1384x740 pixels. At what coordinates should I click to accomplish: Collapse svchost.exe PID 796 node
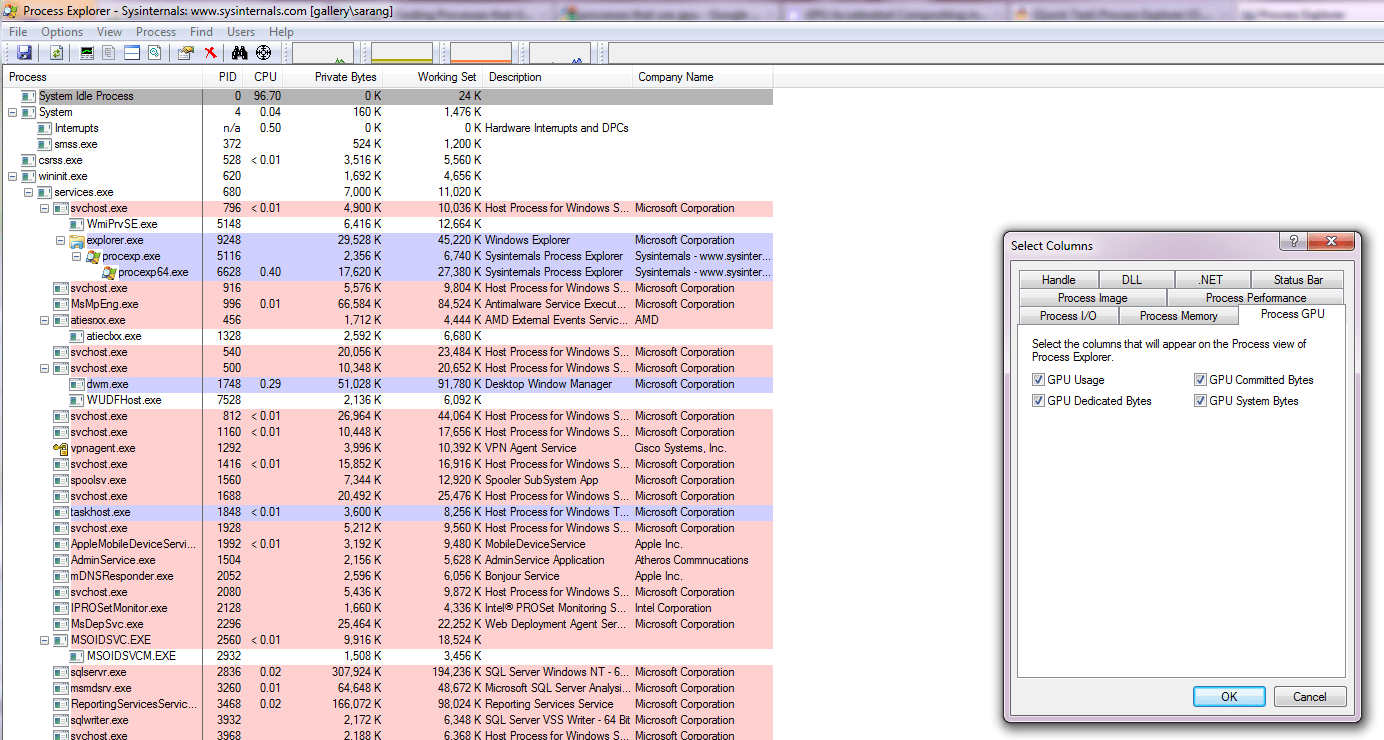[x=44, y=208]
